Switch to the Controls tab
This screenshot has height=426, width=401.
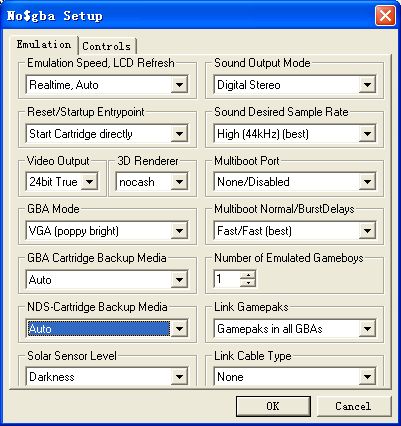(x=107, y=46)
